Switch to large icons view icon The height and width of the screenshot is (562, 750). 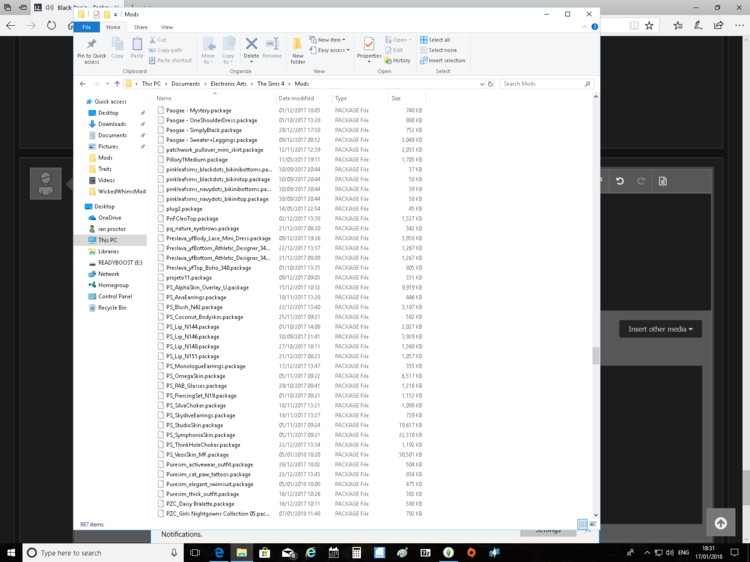click(593, 524)
